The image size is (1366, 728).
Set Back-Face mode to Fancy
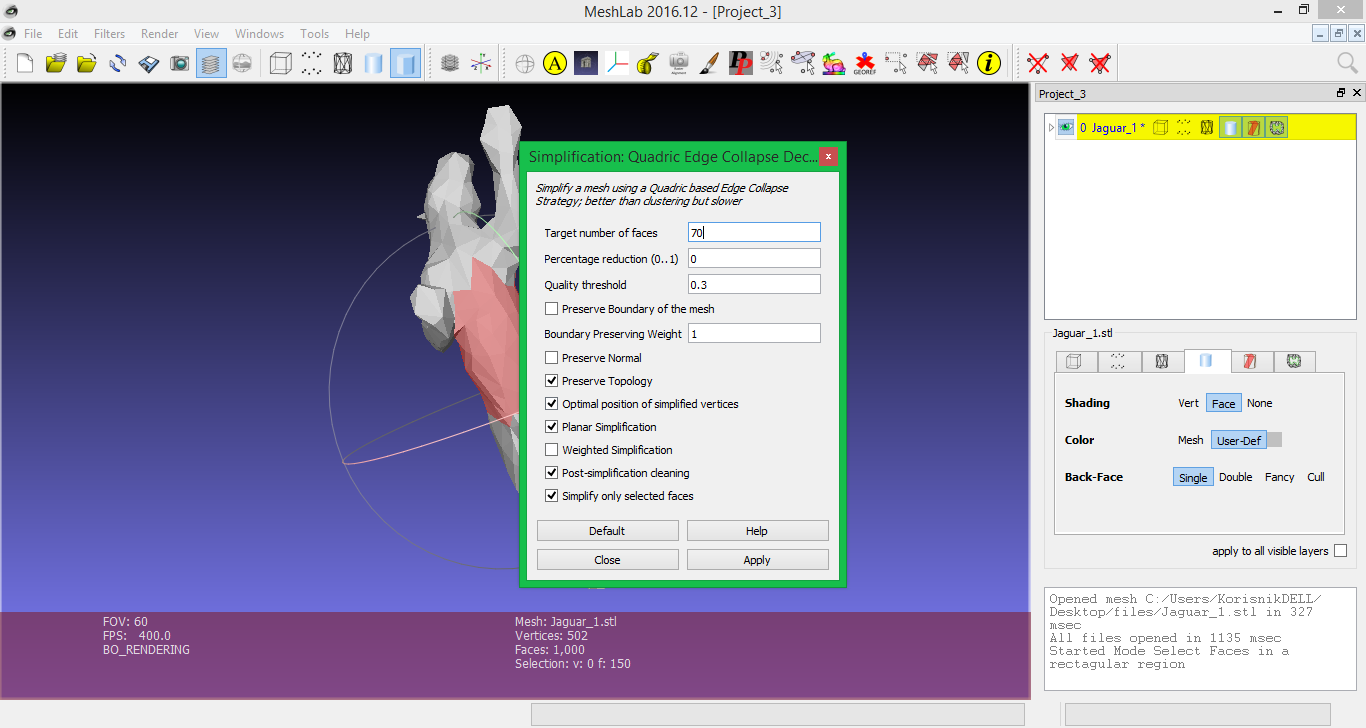(x=1280, y=477)
